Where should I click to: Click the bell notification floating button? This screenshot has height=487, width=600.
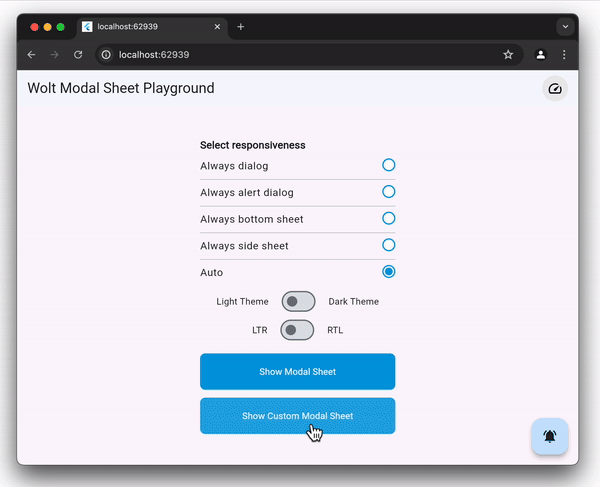click(549, 436)
